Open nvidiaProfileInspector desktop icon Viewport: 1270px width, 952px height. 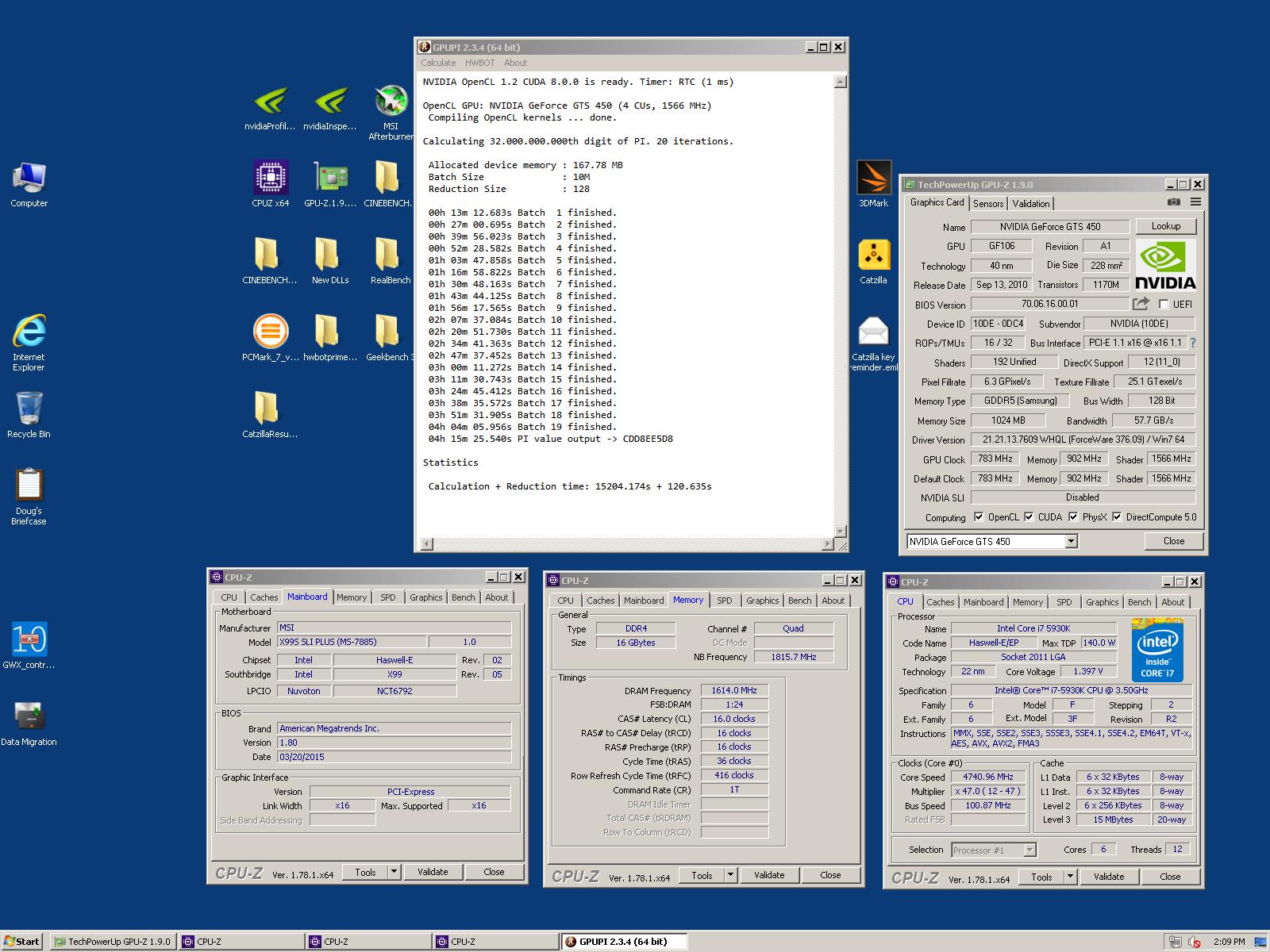point(270,108)
